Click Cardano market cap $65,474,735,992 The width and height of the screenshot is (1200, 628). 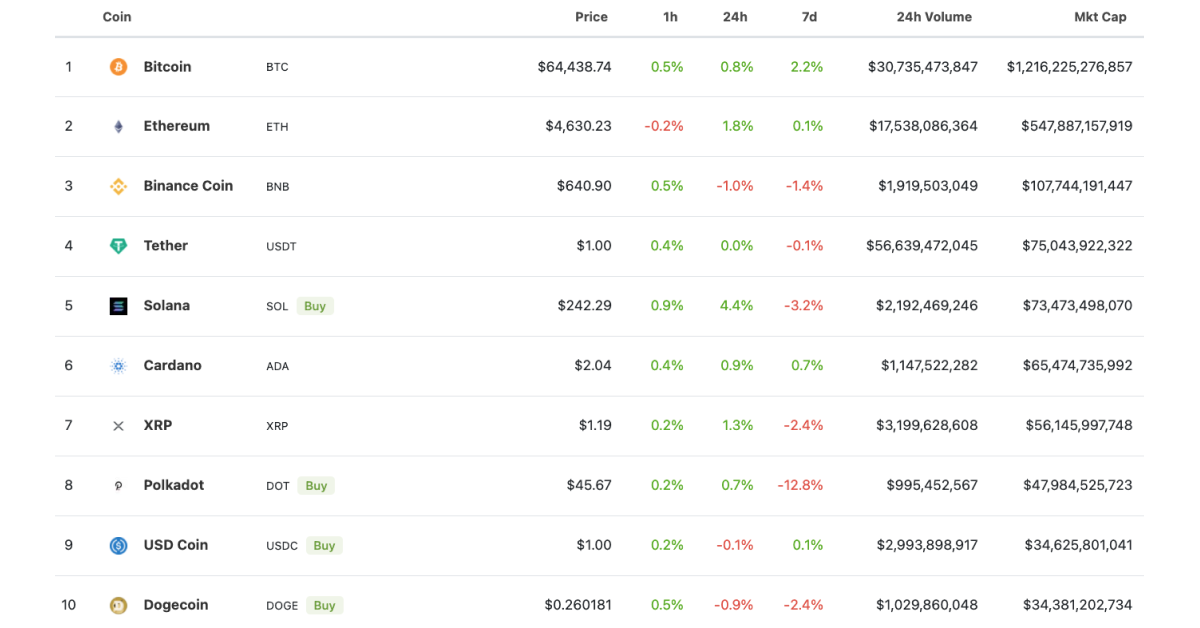pos(1078,366)
